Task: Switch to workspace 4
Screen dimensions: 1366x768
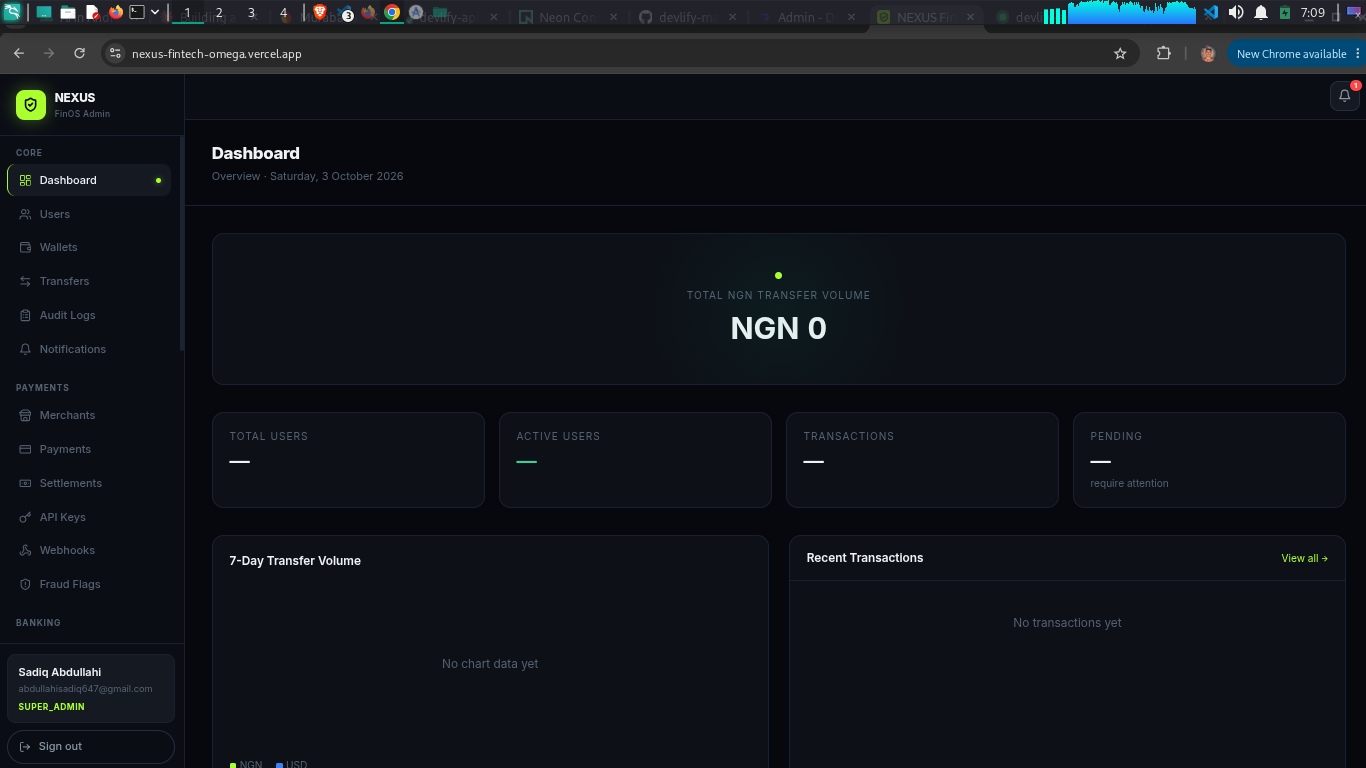Action: pos(283,13)
